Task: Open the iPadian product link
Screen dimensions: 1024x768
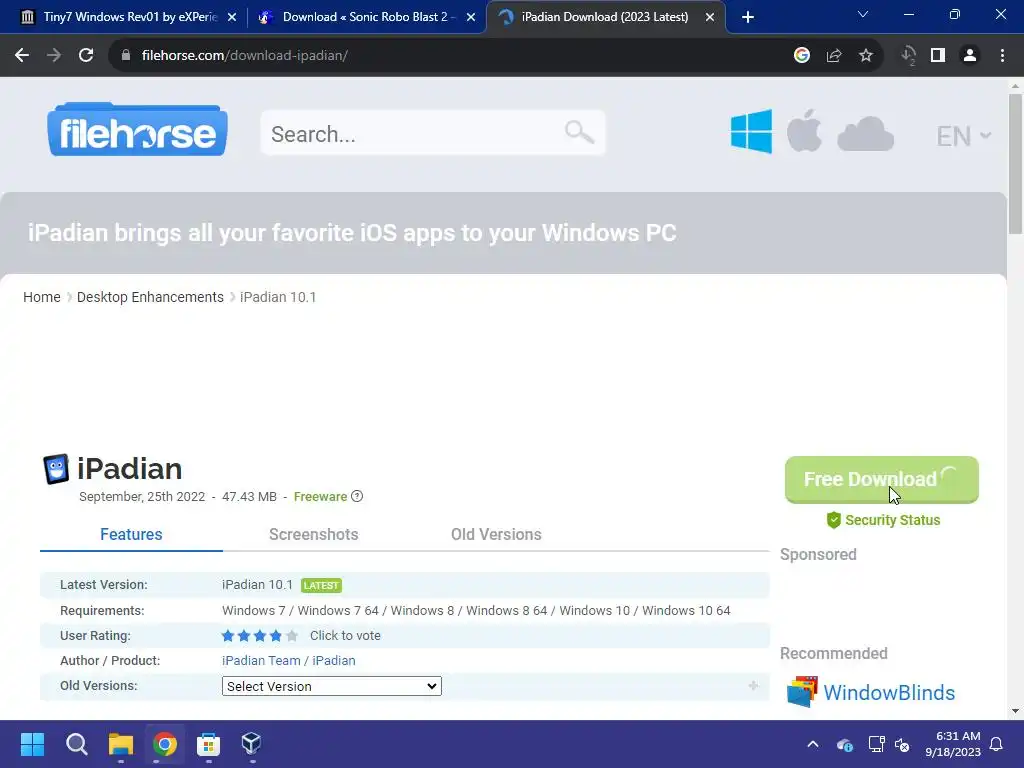Action: point(334,661)
